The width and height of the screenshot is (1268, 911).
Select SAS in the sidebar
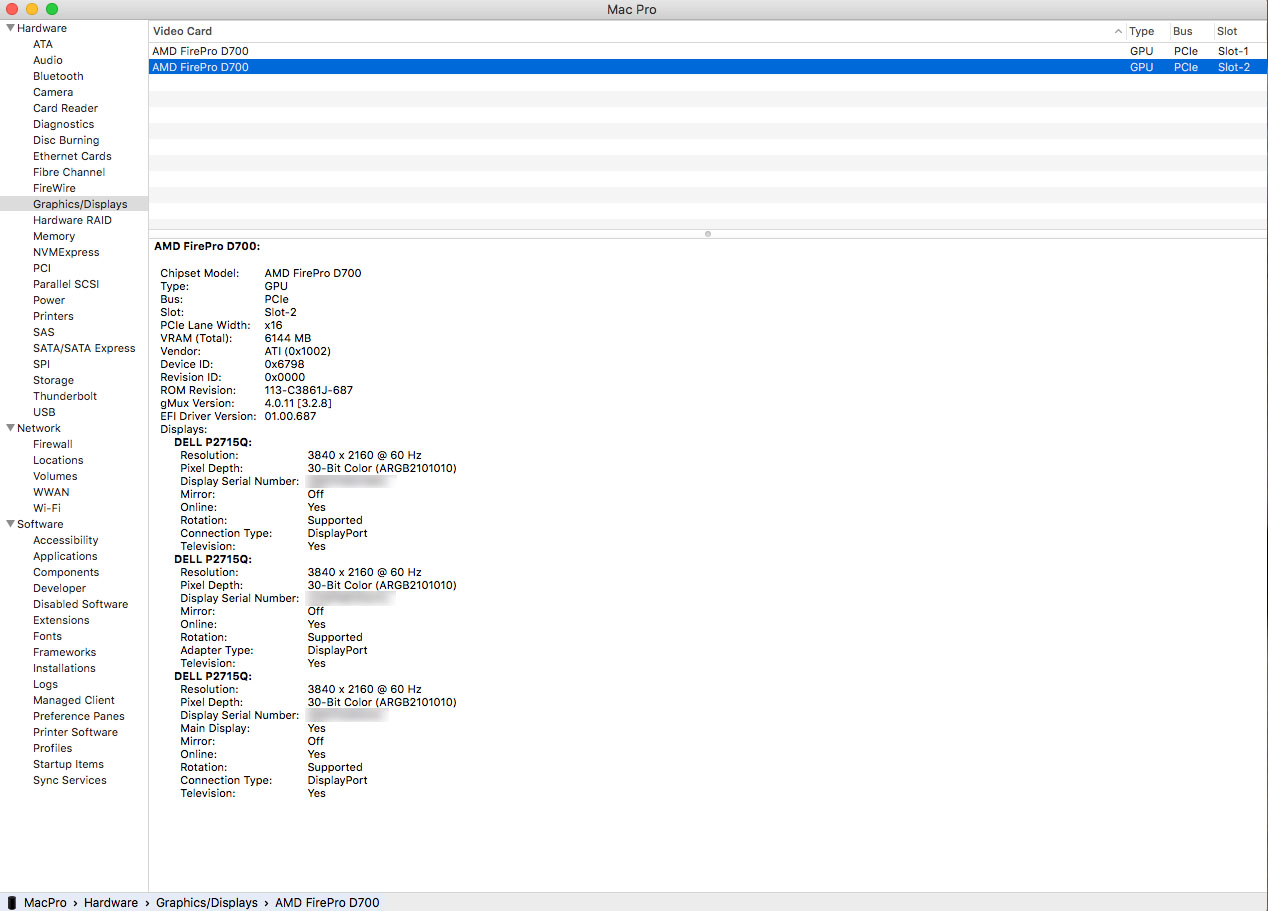tap(44, 332)
